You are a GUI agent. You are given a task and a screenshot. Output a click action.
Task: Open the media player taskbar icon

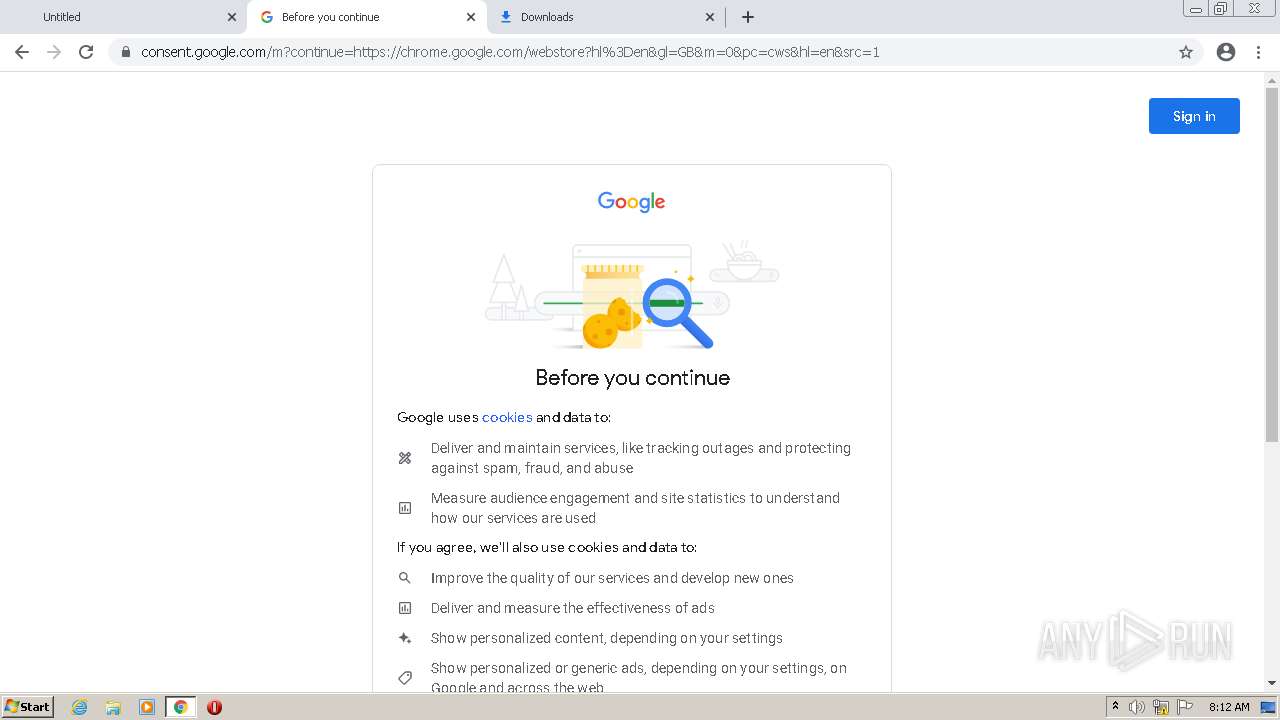[x=147, y=707]
